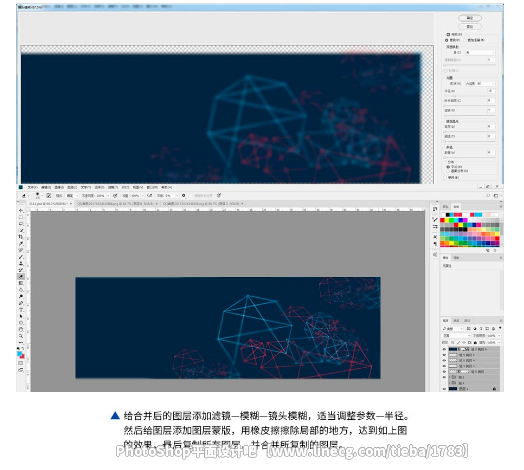Click the background red color swatch
The height and width of the screenshot is (470, 524).
(22, 356)
